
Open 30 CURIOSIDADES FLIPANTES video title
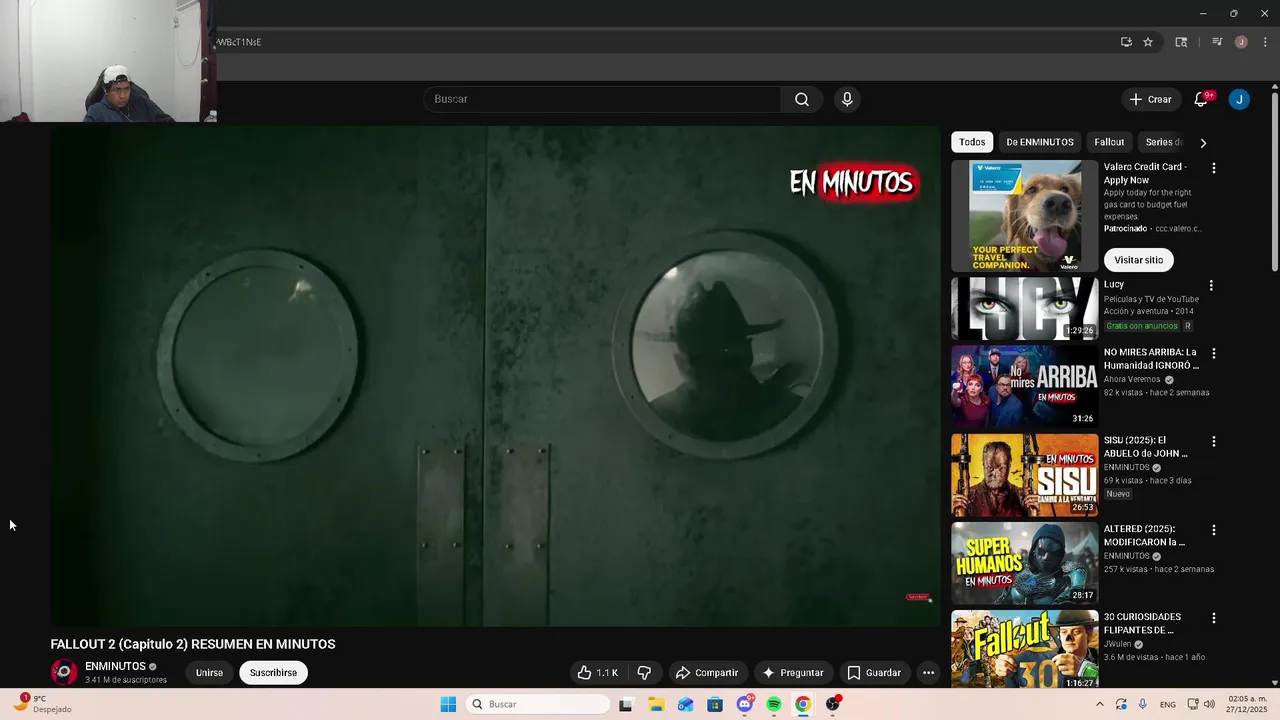tap(1142, 624)
